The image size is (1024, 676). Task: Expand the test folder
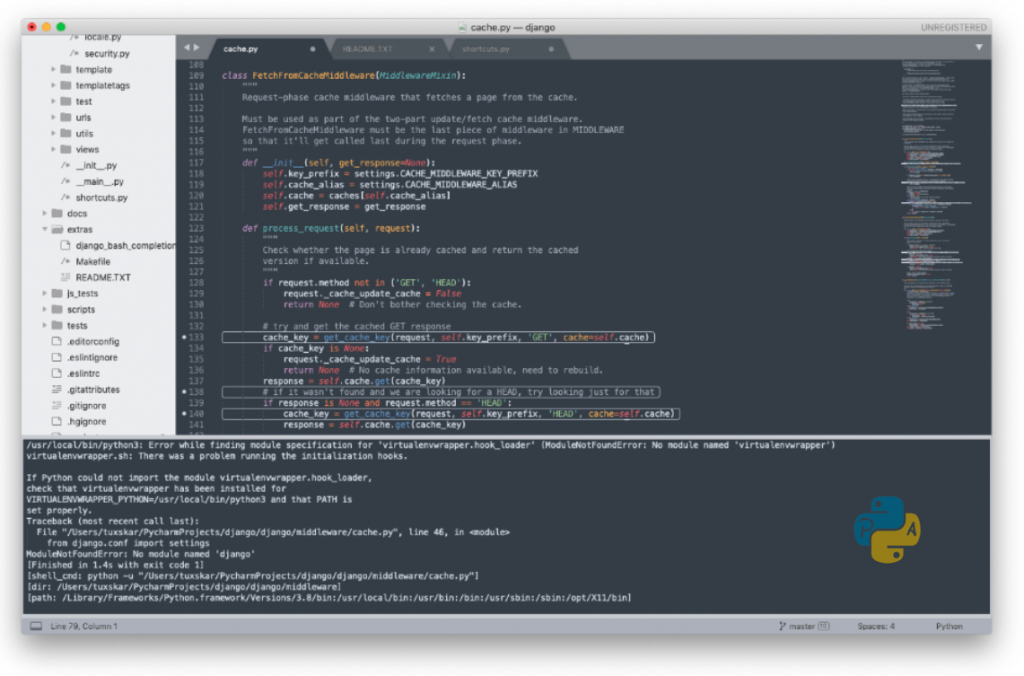click(54, 101)
